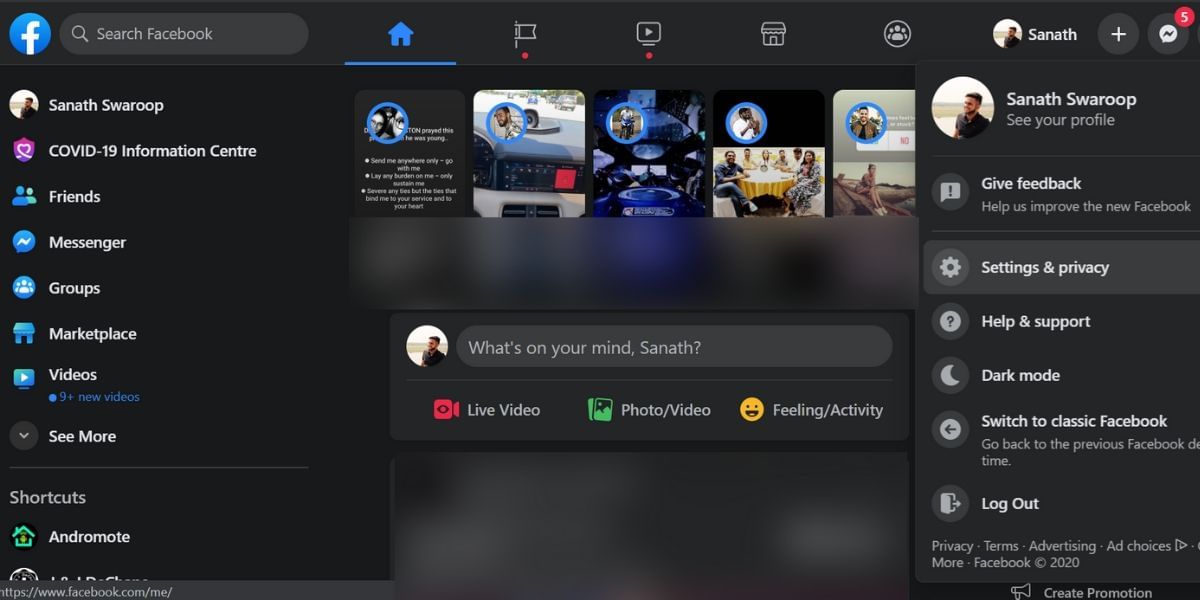Click the Ad choices footer link

point(1146,546)
